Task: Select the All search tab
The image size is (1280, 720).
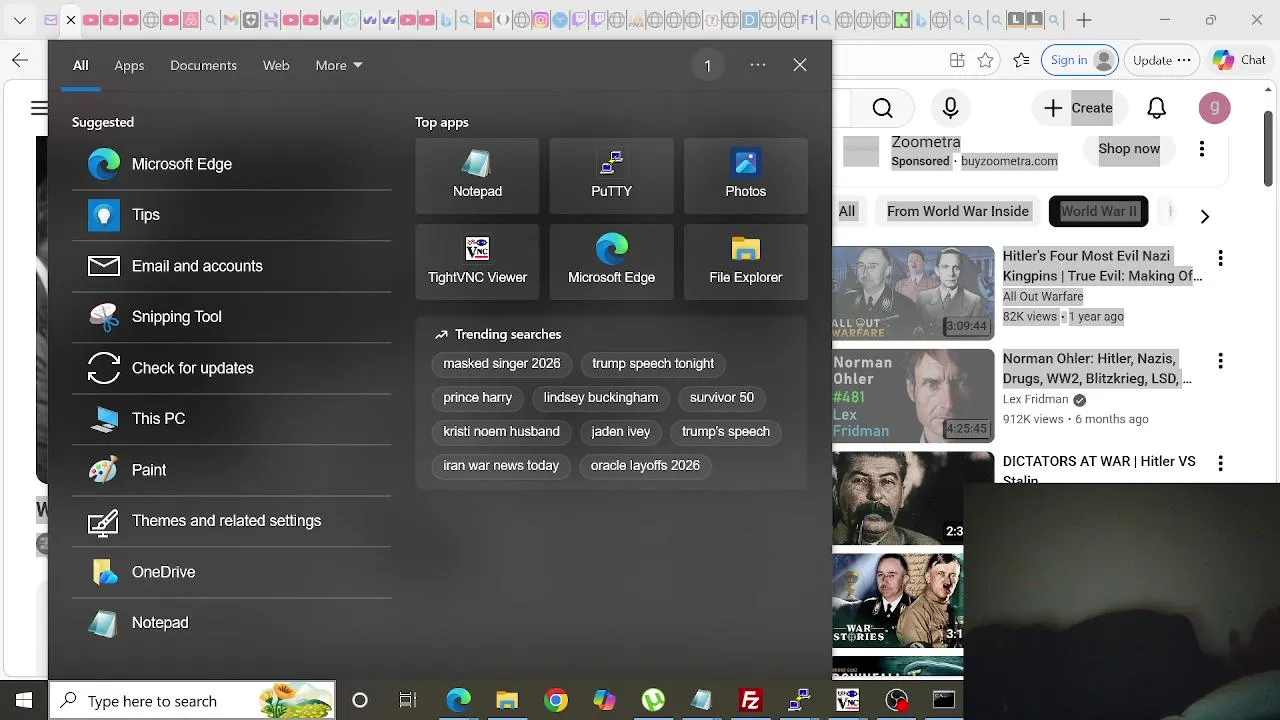Action: point(80,65)
